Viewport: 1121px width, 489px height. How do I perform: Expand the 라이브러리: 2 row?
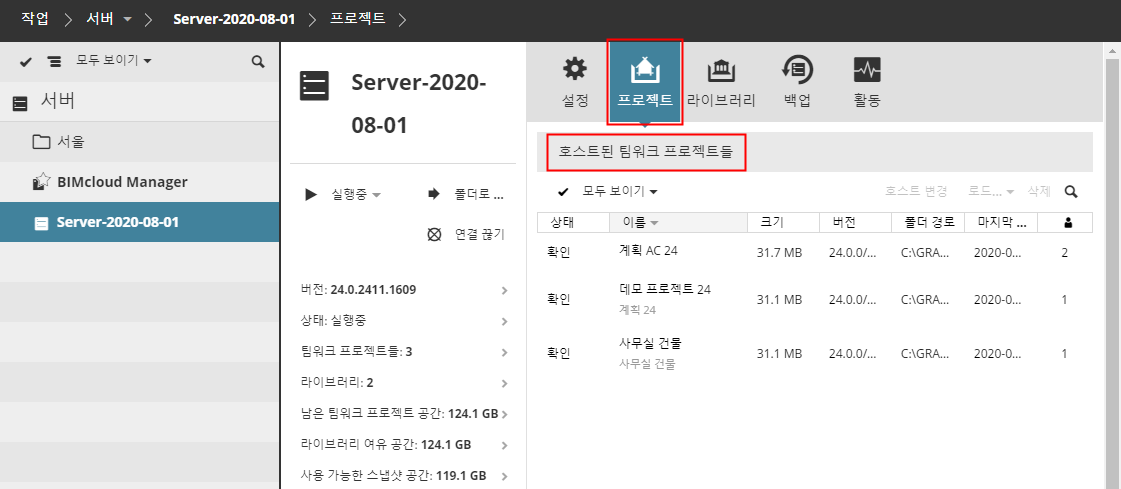point(405,382)
